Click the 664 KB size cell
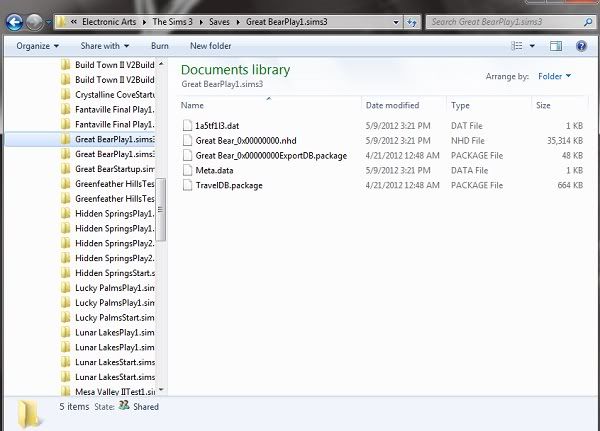Image resolution: width=600 pixels, height=431 pixels. [570, 185]
